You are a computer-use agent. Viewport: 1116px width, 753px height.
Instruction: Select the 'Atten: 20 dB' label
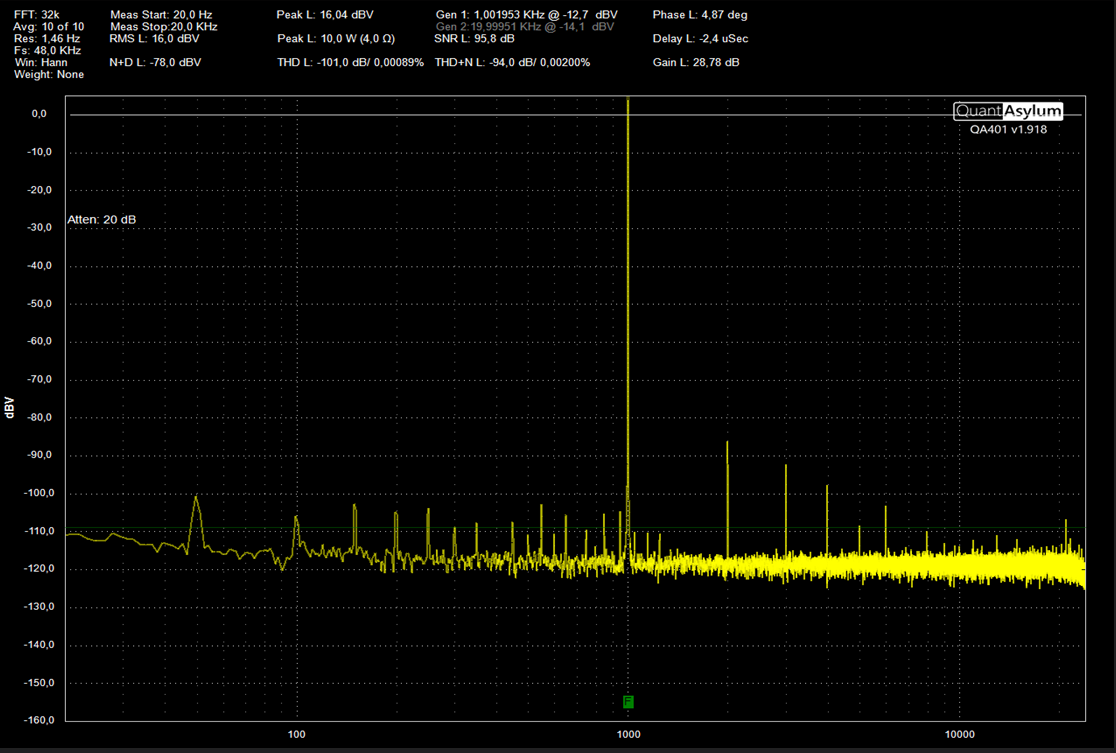[x=102, y=220]
